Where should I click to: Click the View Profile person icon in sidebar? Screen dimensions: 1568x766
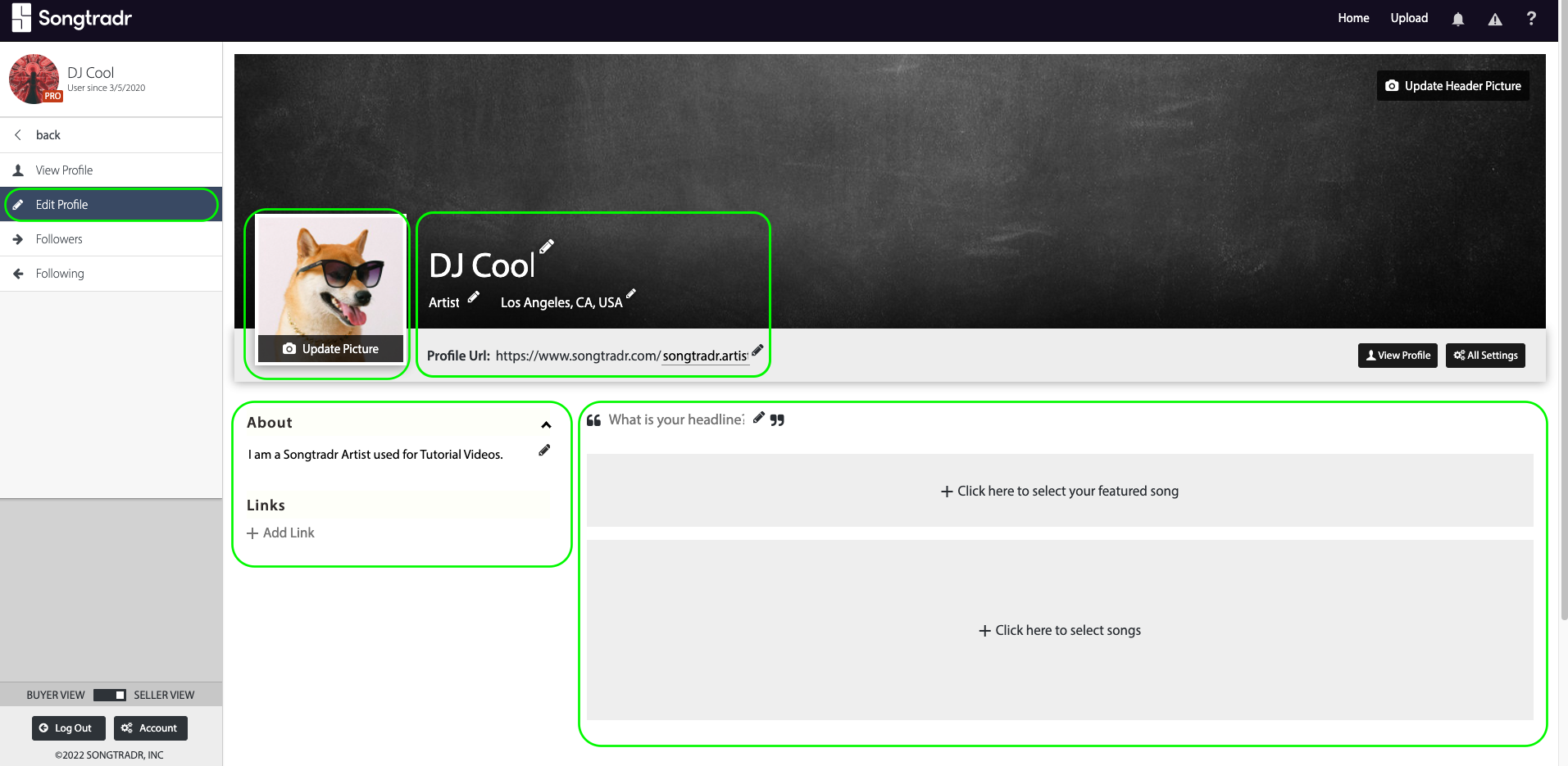pyautogui.click(x=18, y=170)
